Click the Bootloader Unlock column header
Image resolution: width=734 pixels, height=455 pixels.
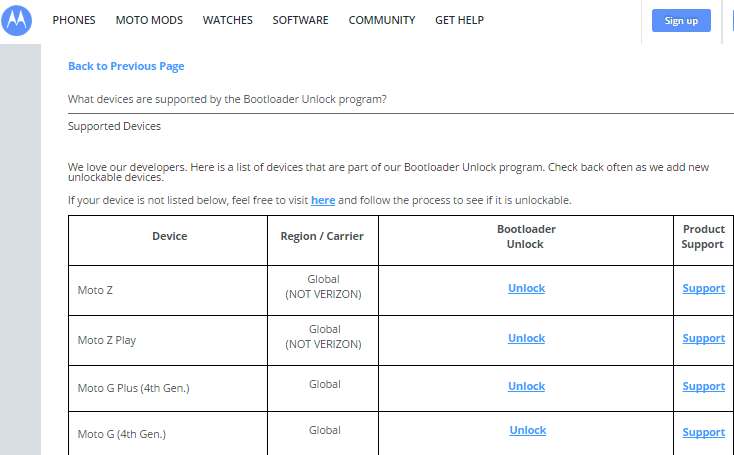click(526, 237)
